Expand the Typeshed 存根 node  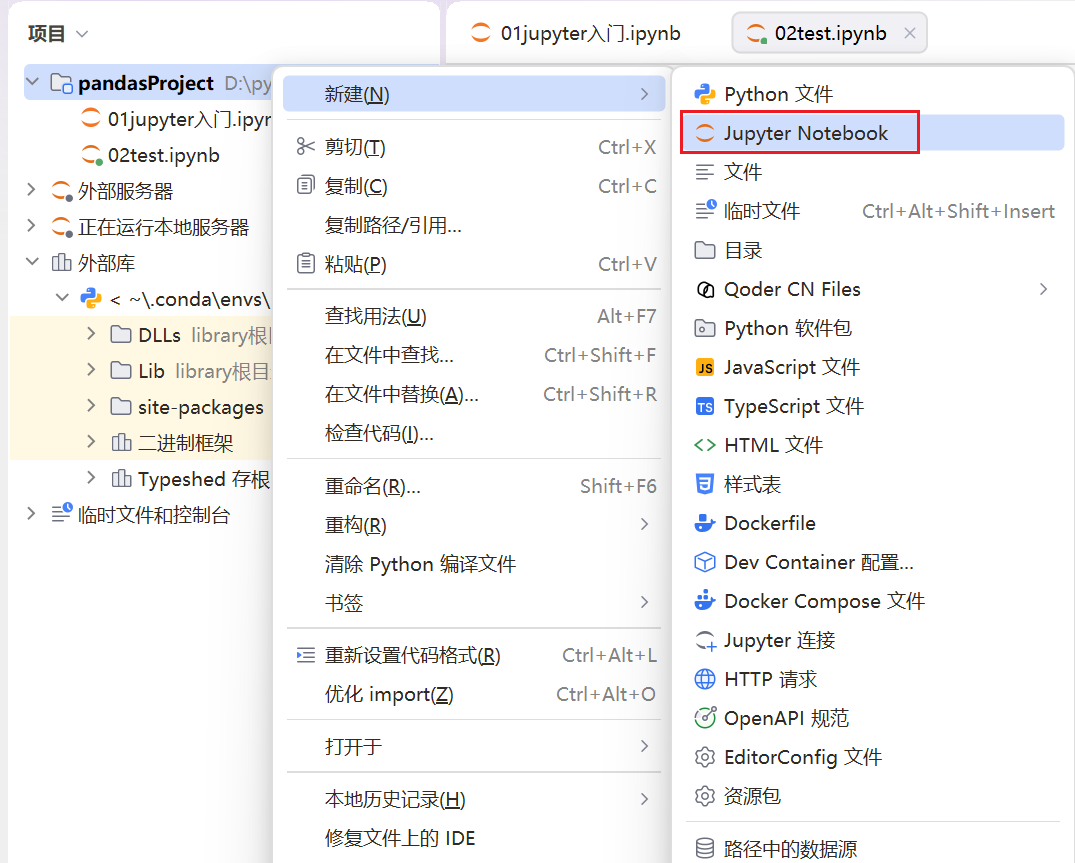click(x=91, y=478)
